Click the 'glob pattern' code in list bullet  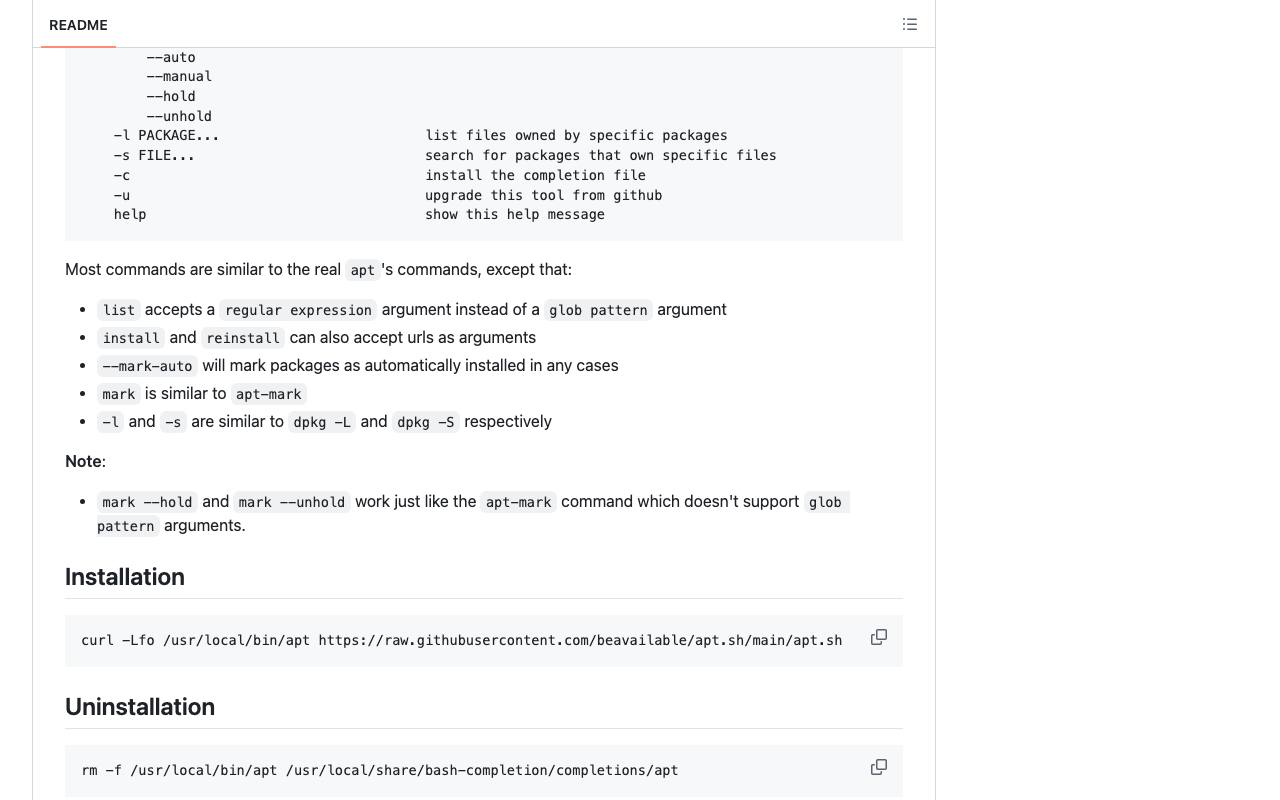pos(598,310)
